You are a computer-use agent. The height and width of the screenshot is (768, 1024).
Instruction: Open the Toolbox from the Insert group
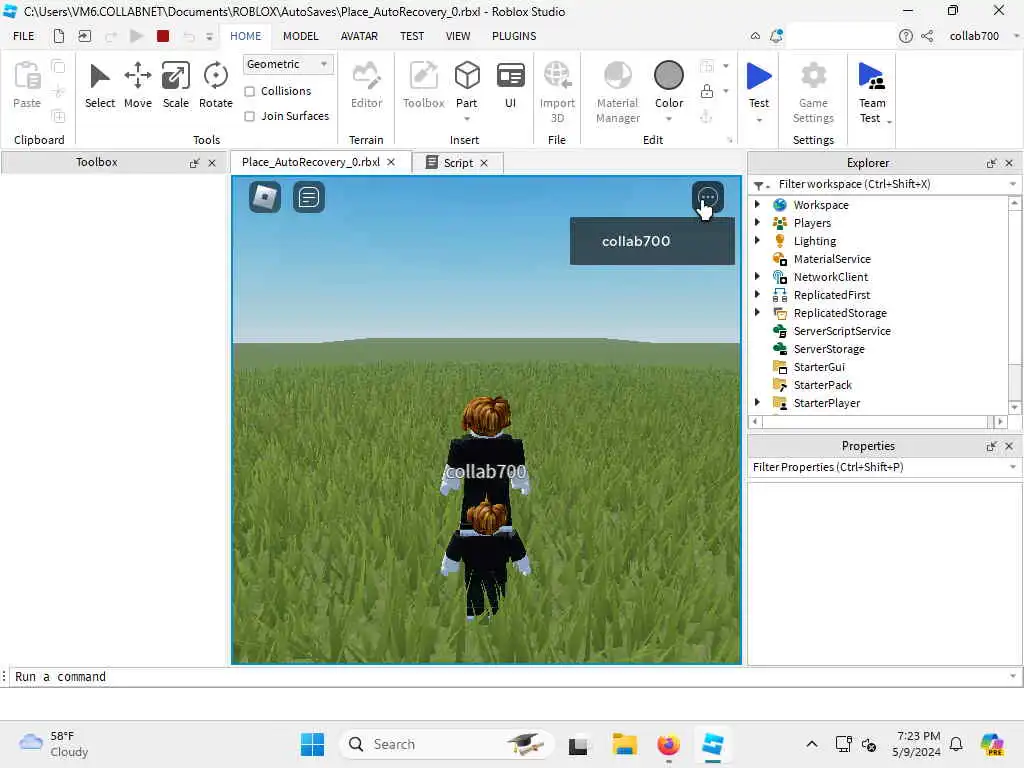[423, 85]
